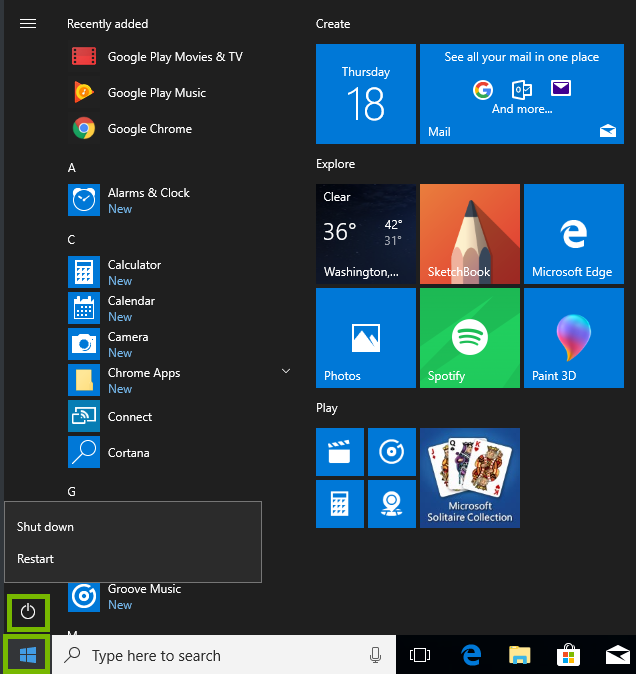Click the Explore group heading
Screen dimensions: 636x674
click(x=336, y=164)
